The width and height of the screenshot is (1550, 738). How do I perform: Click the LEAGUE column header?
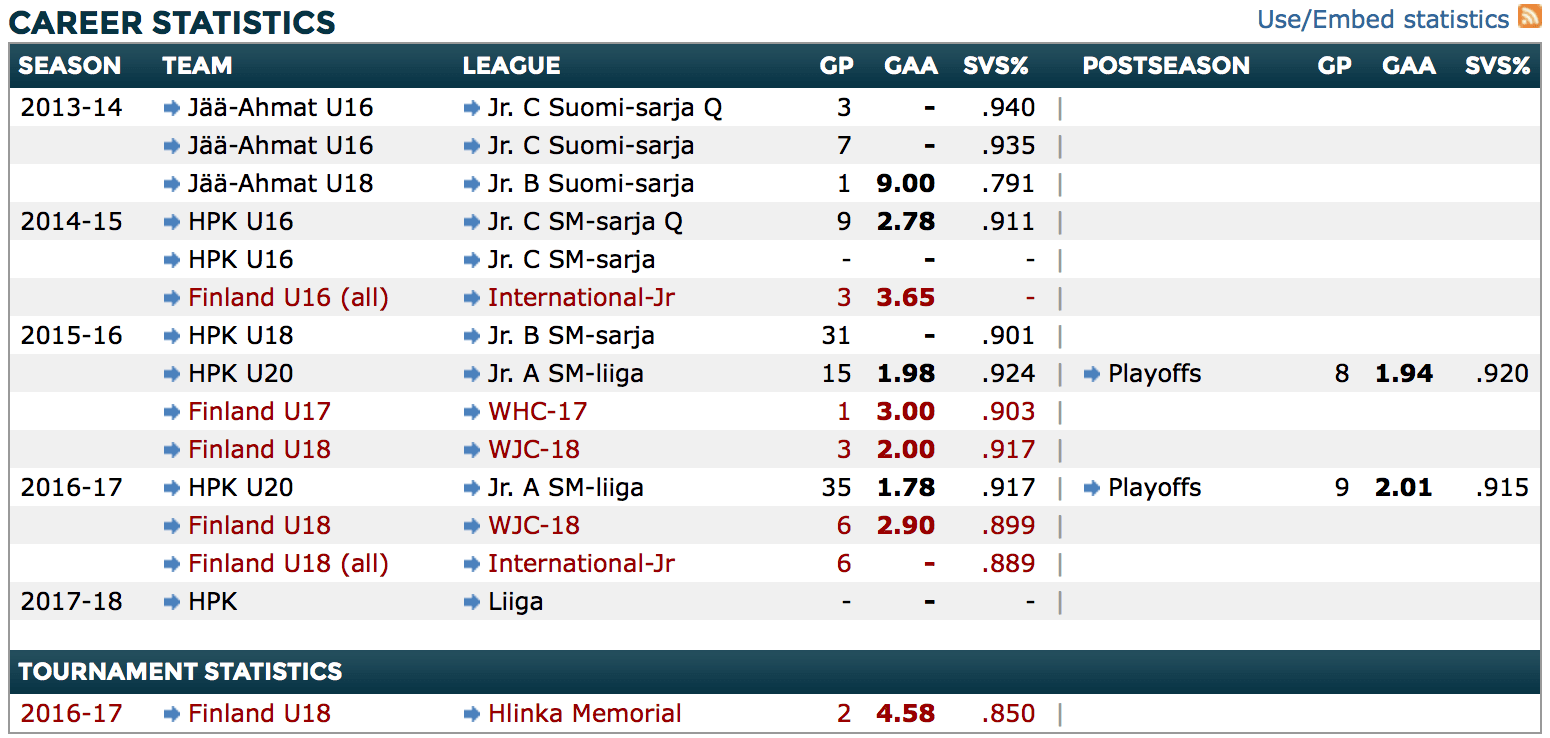[x=511, y=66]
